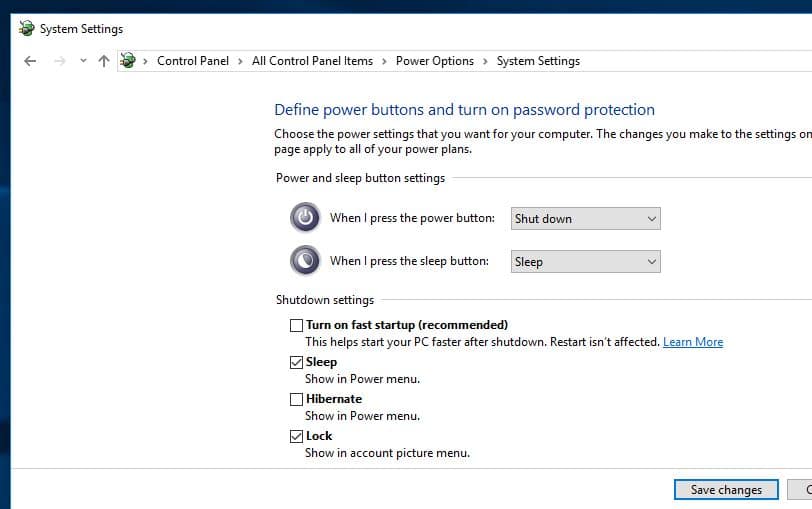This screenshot has width=812, height=509.
Task: Click the power button icon
Action: click(x=305, y=218)
